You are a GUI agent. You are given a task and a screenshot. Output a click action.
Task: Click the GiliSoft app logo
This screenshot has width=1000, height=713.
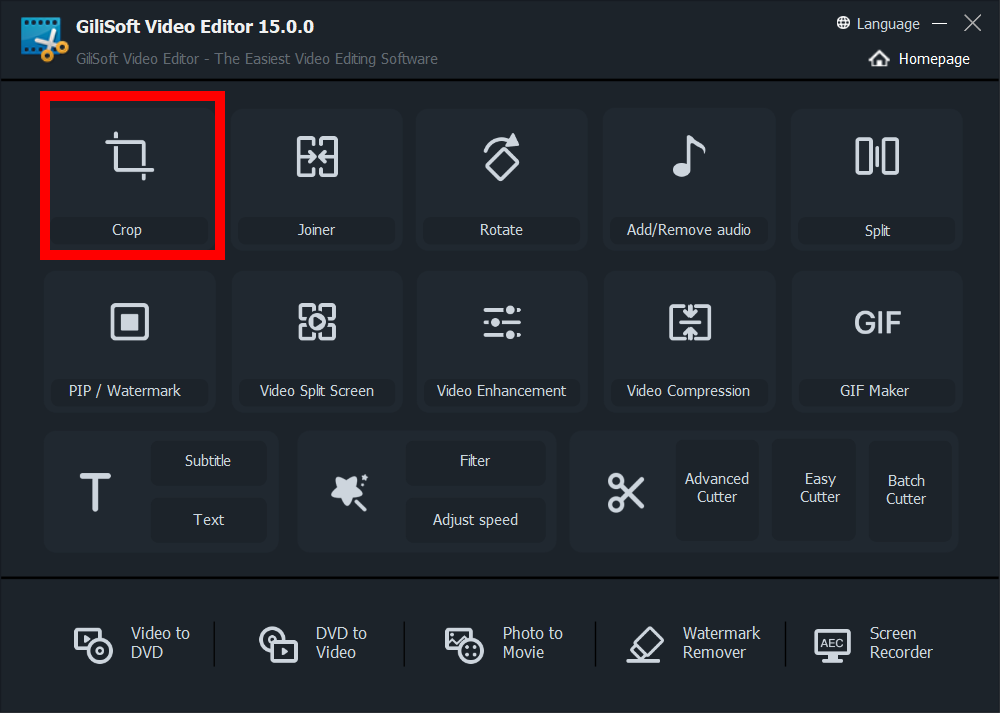pos(44,39)
